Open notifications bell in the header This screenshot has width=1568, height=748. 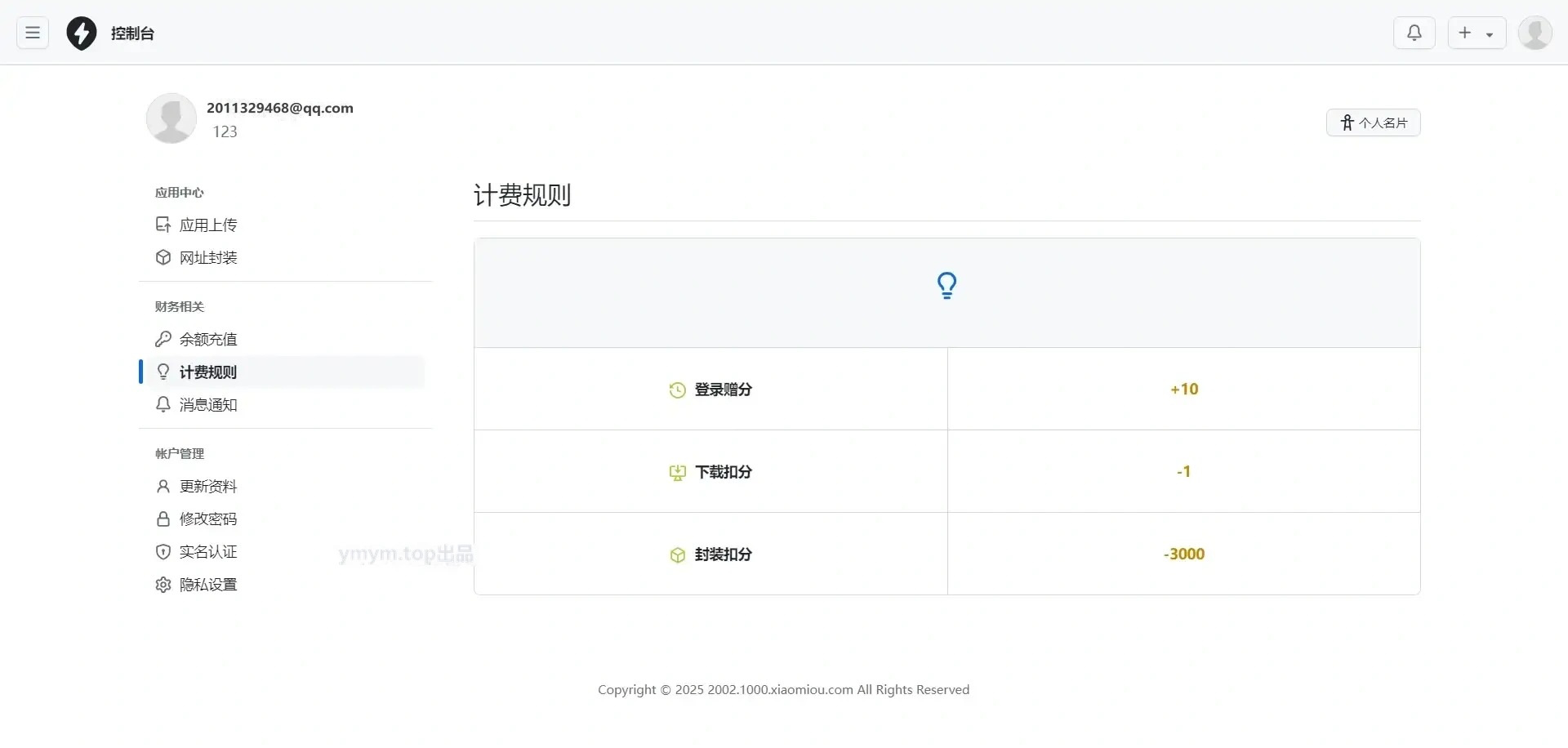pyautogui.click(x=1414, y=33)
